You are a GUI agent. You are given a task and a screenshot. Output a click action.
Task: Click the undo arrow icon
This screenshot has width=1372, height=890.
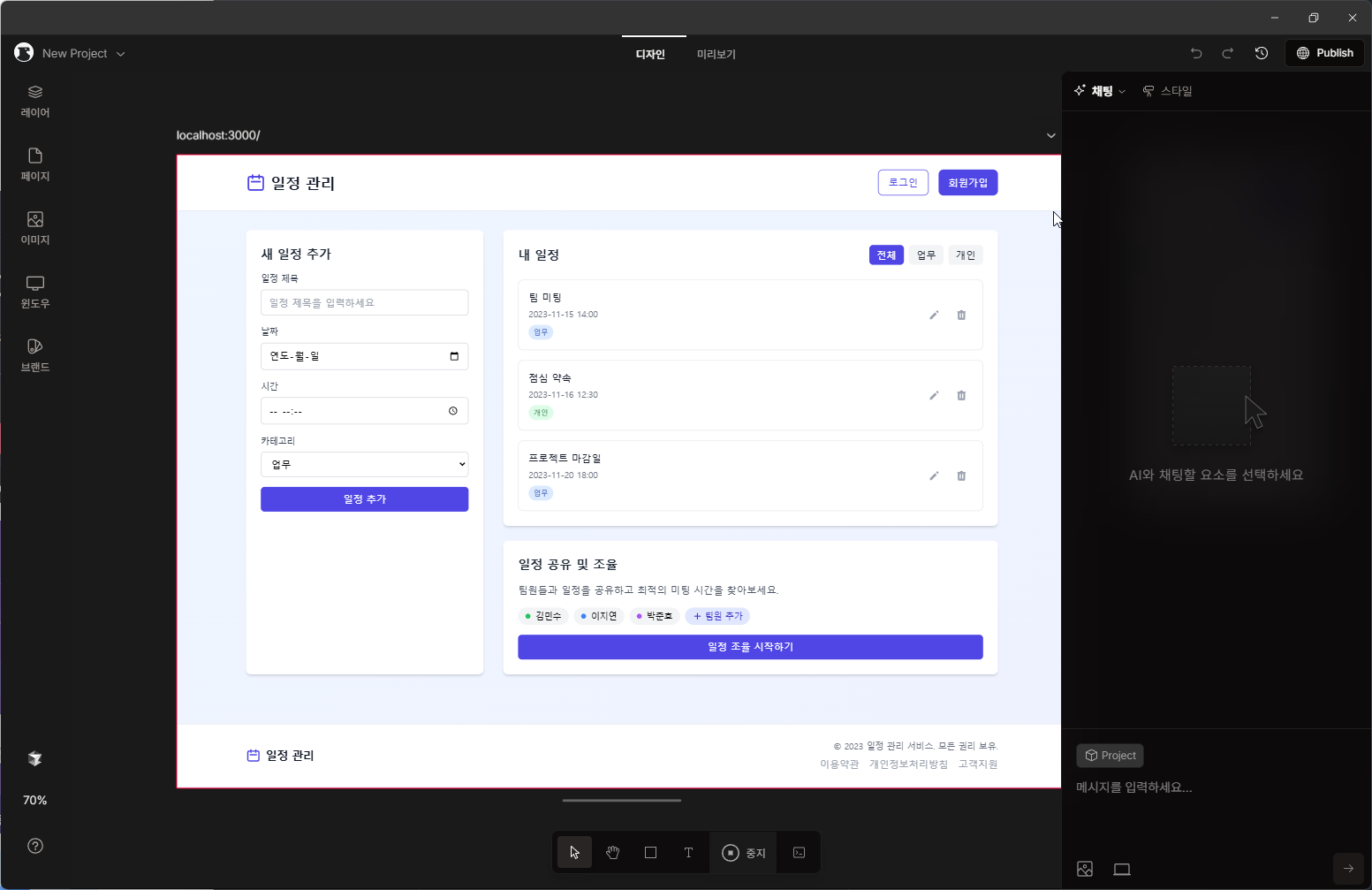pos(1196,53)
